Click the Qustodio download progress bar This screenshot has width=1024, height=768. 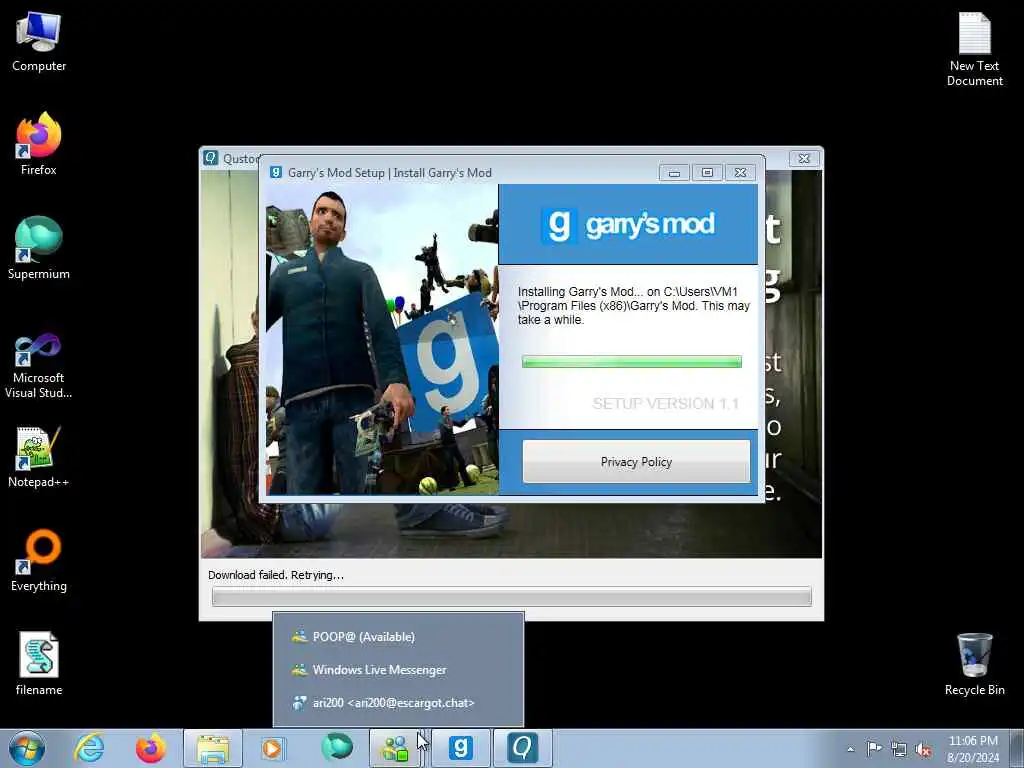[x=511, y=596]
